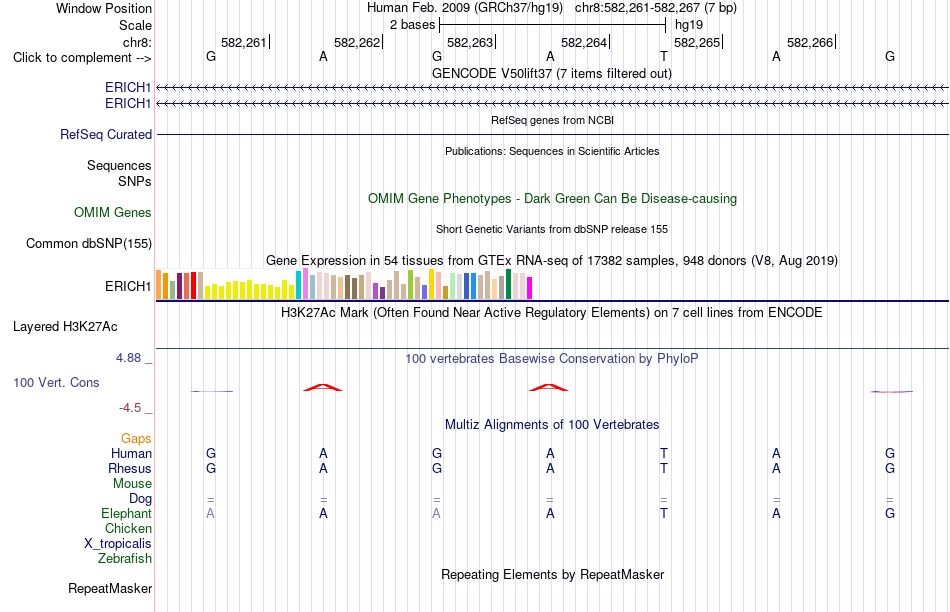Click the '2 bases' scale bar label
The width and height of the screenshot is (950, 612).
tap(412, 25)
